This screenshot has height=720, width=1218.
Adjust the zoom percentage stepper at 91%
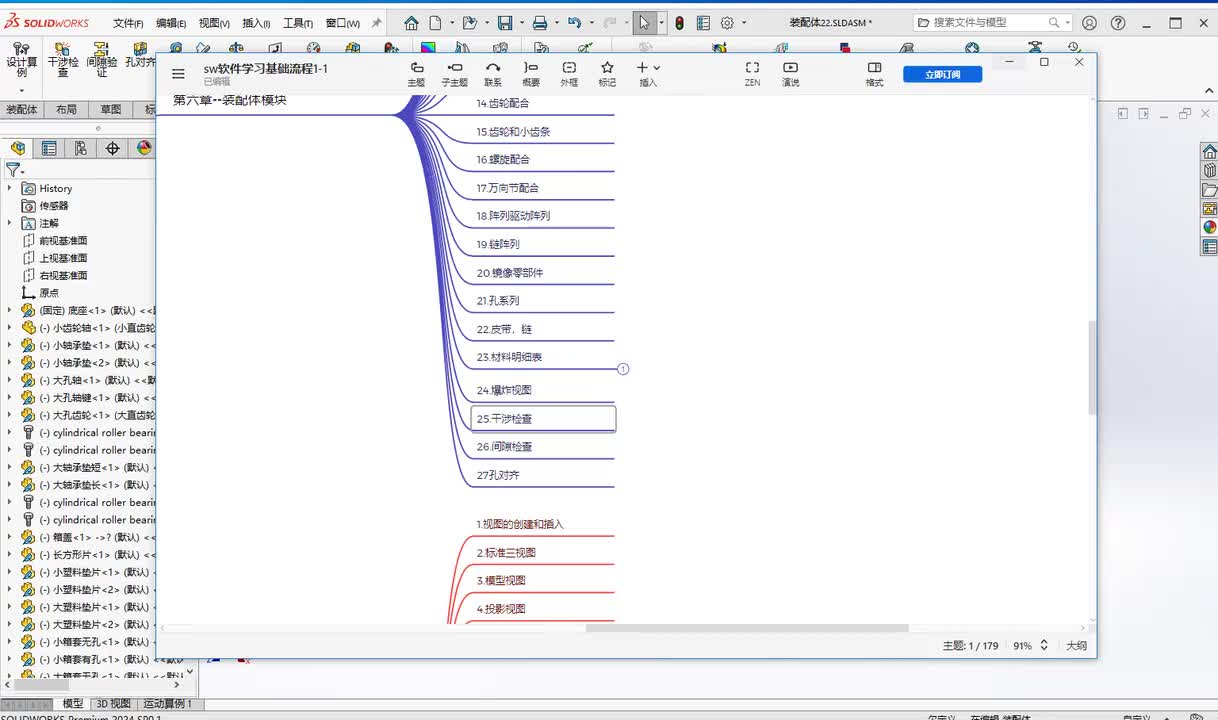1044,646
